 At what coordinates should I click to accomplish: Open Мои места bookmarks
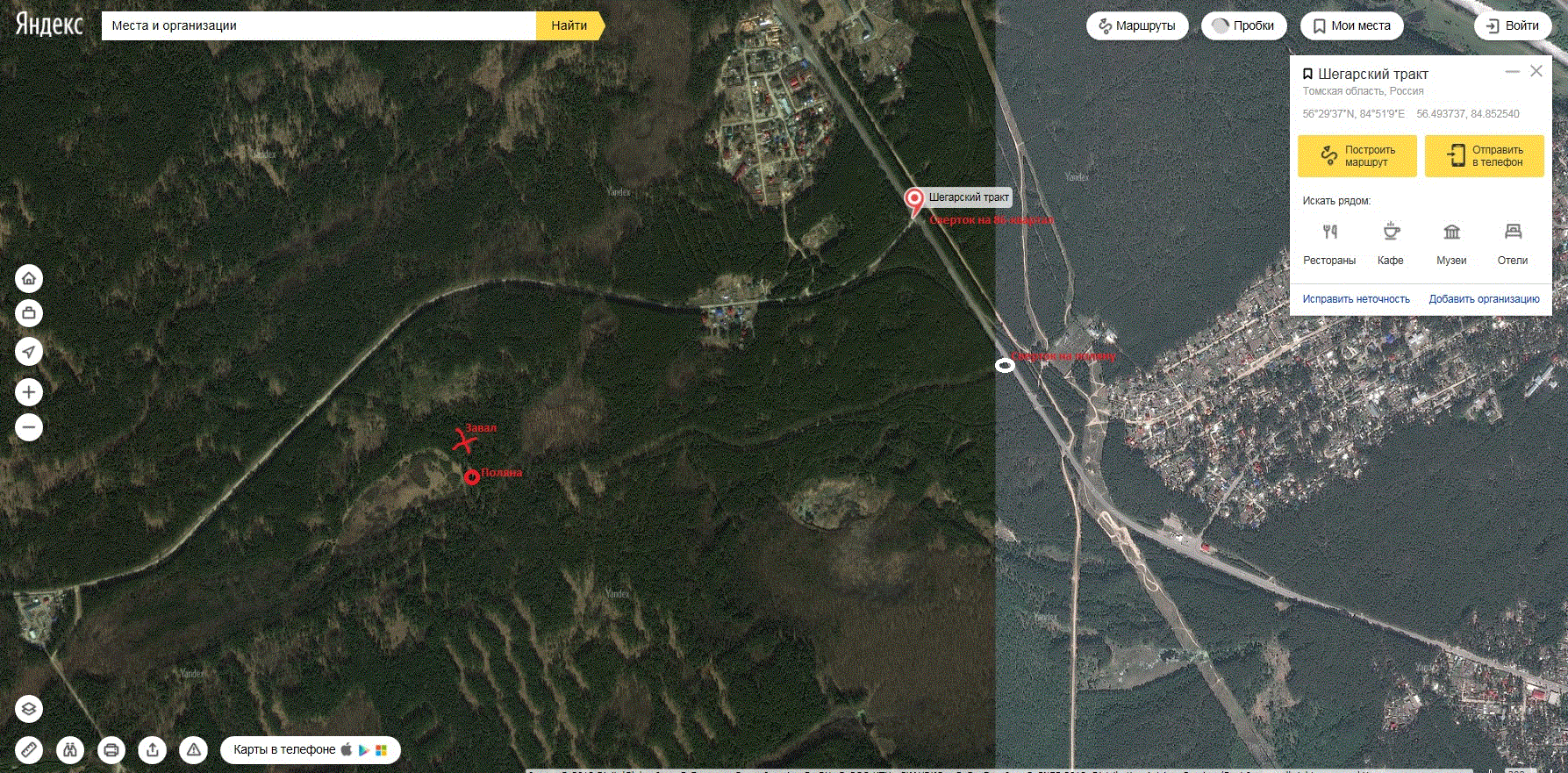tap(1351, 25)
